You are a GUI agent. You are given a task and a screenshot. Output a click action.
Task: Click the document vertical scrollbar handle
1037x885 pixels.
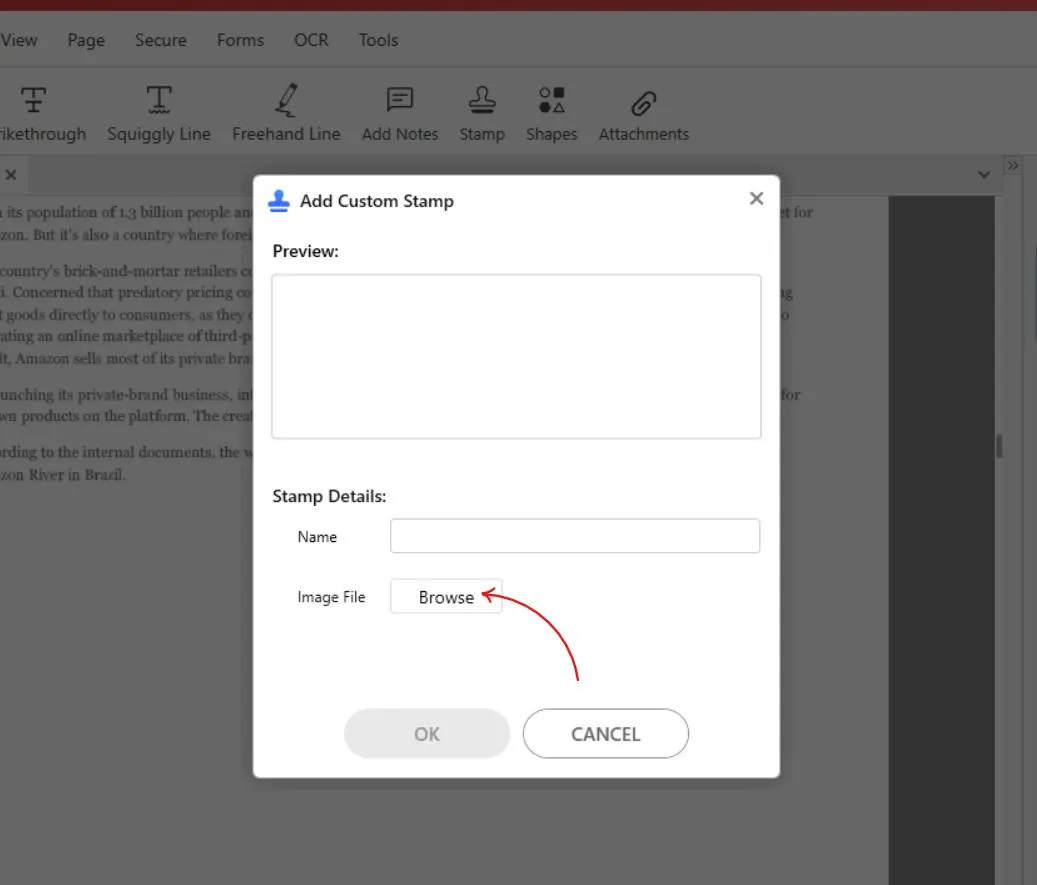click(999, 446)
